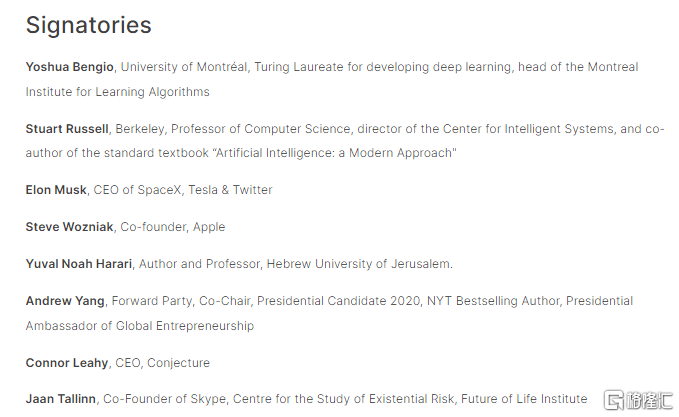Click the "University of Montréal" text

(x=184, y=67)
